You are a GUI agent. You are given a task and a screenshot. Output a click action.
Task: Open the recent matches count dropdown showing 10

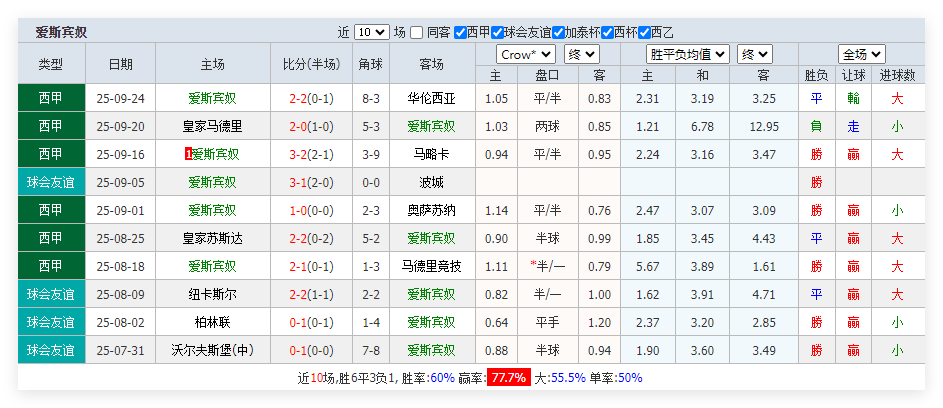[371, 32]
